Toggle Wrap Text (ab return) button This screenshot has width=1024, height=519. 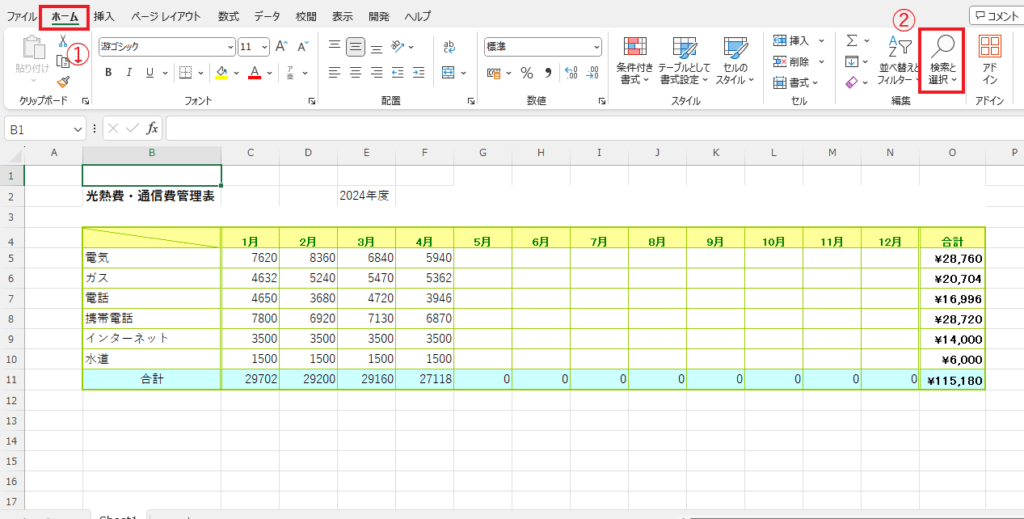click(x=449, y=46)
